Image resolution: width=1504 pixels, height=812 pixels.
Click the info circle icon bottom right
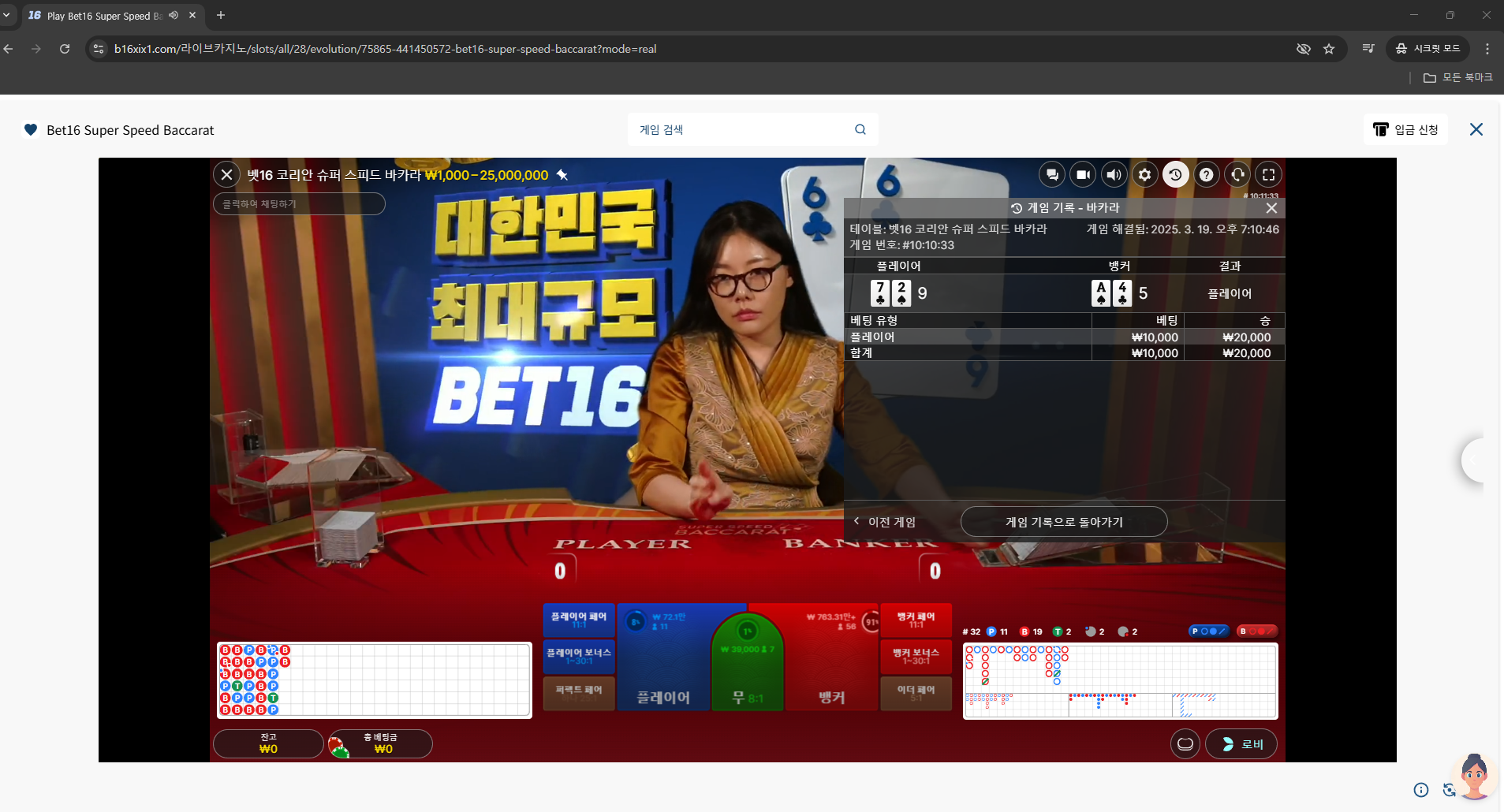click(1421, 790)
